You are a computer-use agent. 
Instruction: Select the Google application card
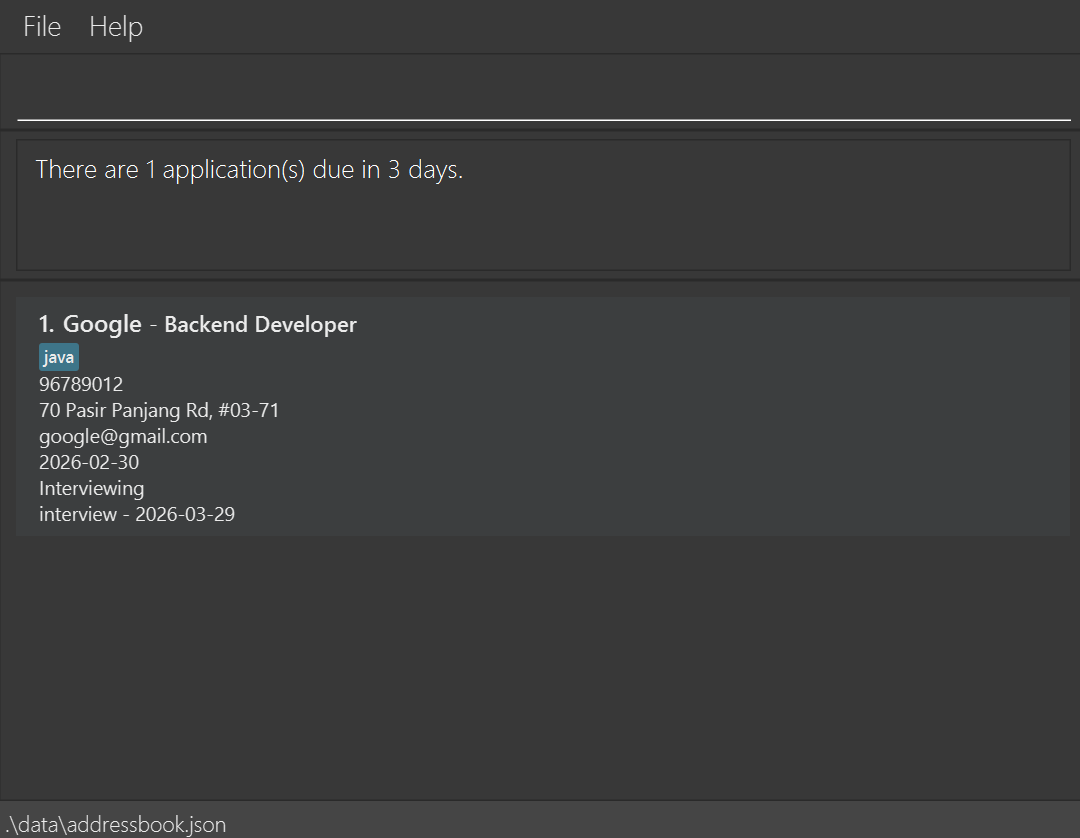pos(543,416)
